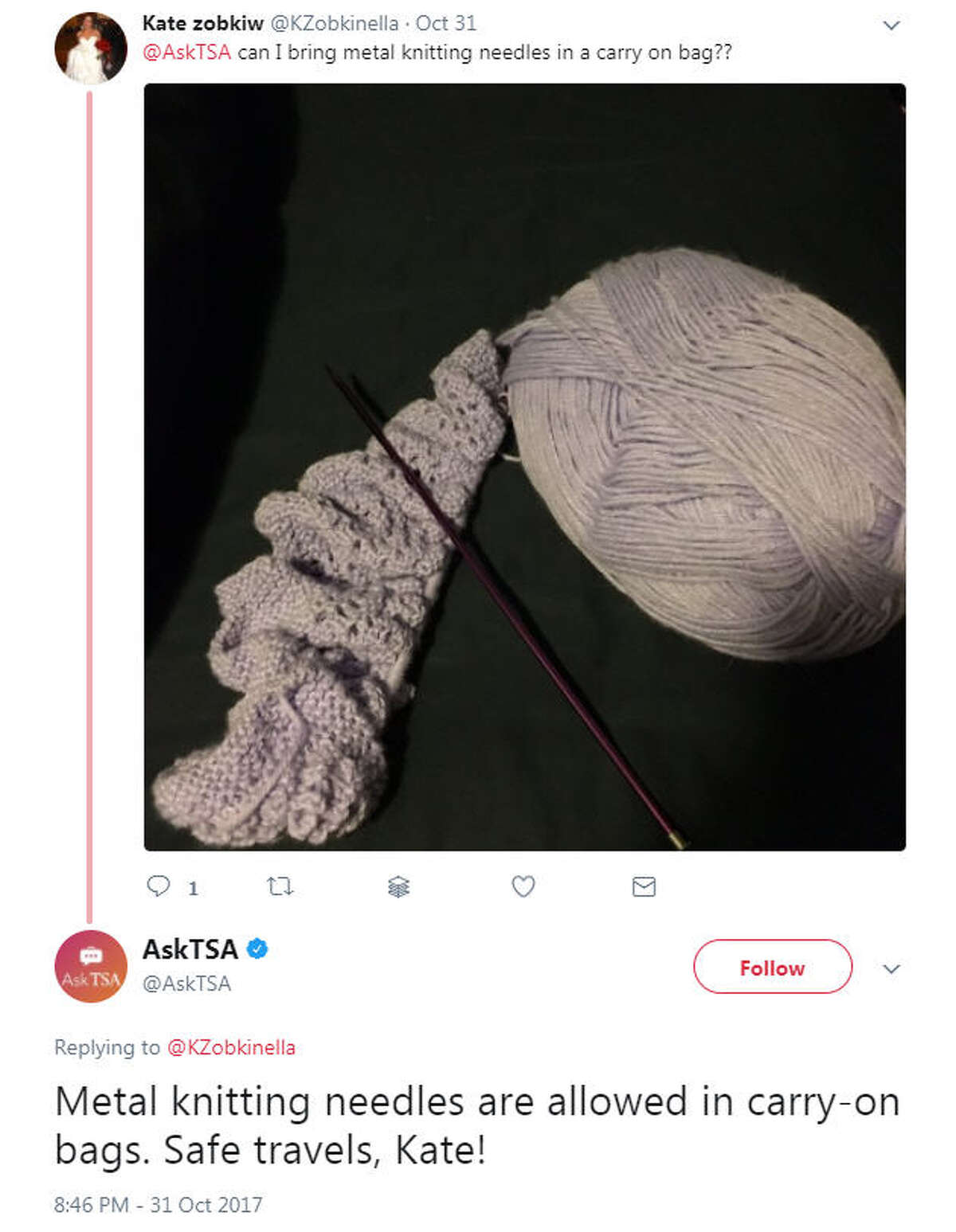
Task: Open the 8:46 PM timestamp link
Action: pyautogui.click(x=158, y=1204)
